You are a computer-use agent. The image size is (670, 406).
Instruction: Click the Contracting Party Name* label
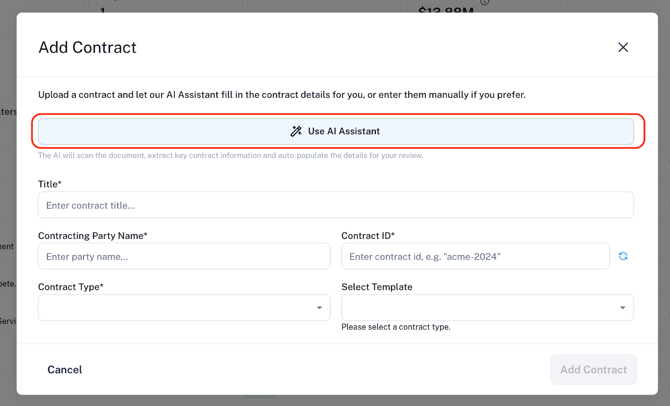tap(92, 236)
